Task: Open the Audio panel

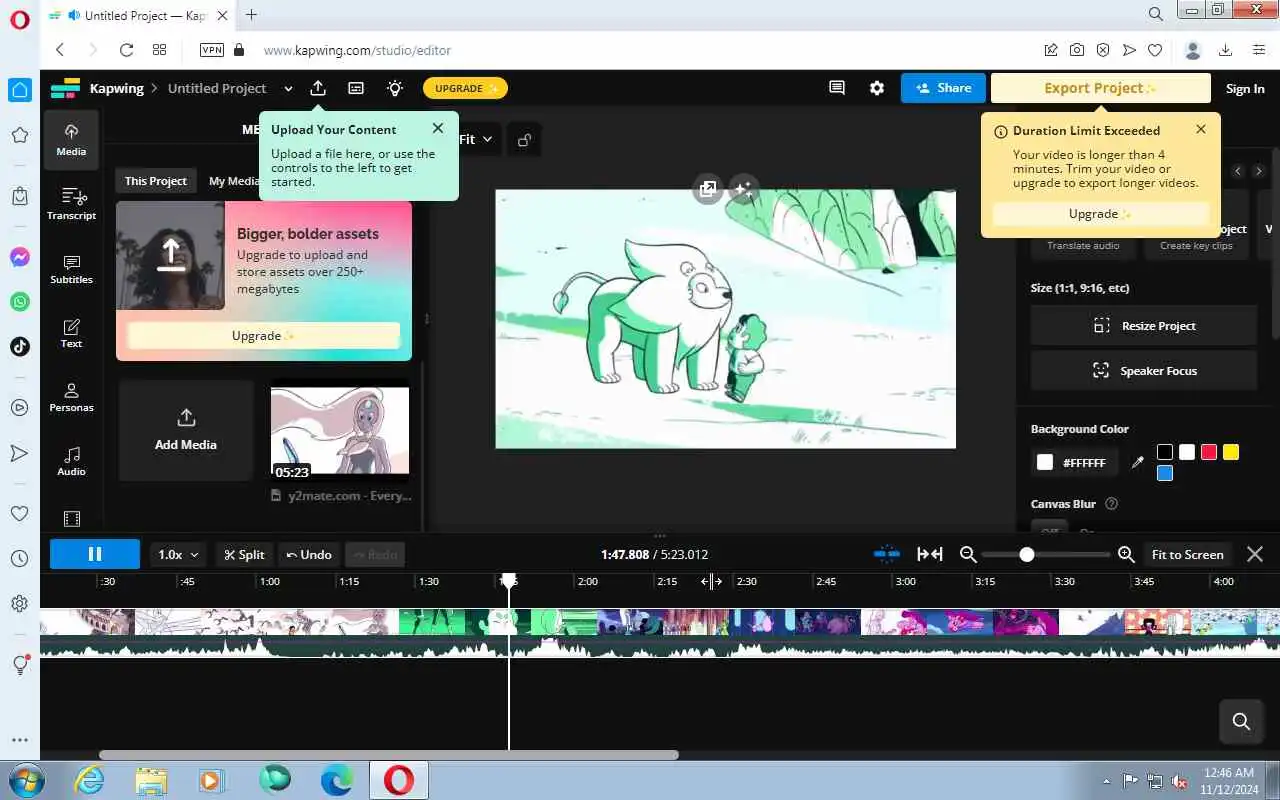Action: coord(71,461)
